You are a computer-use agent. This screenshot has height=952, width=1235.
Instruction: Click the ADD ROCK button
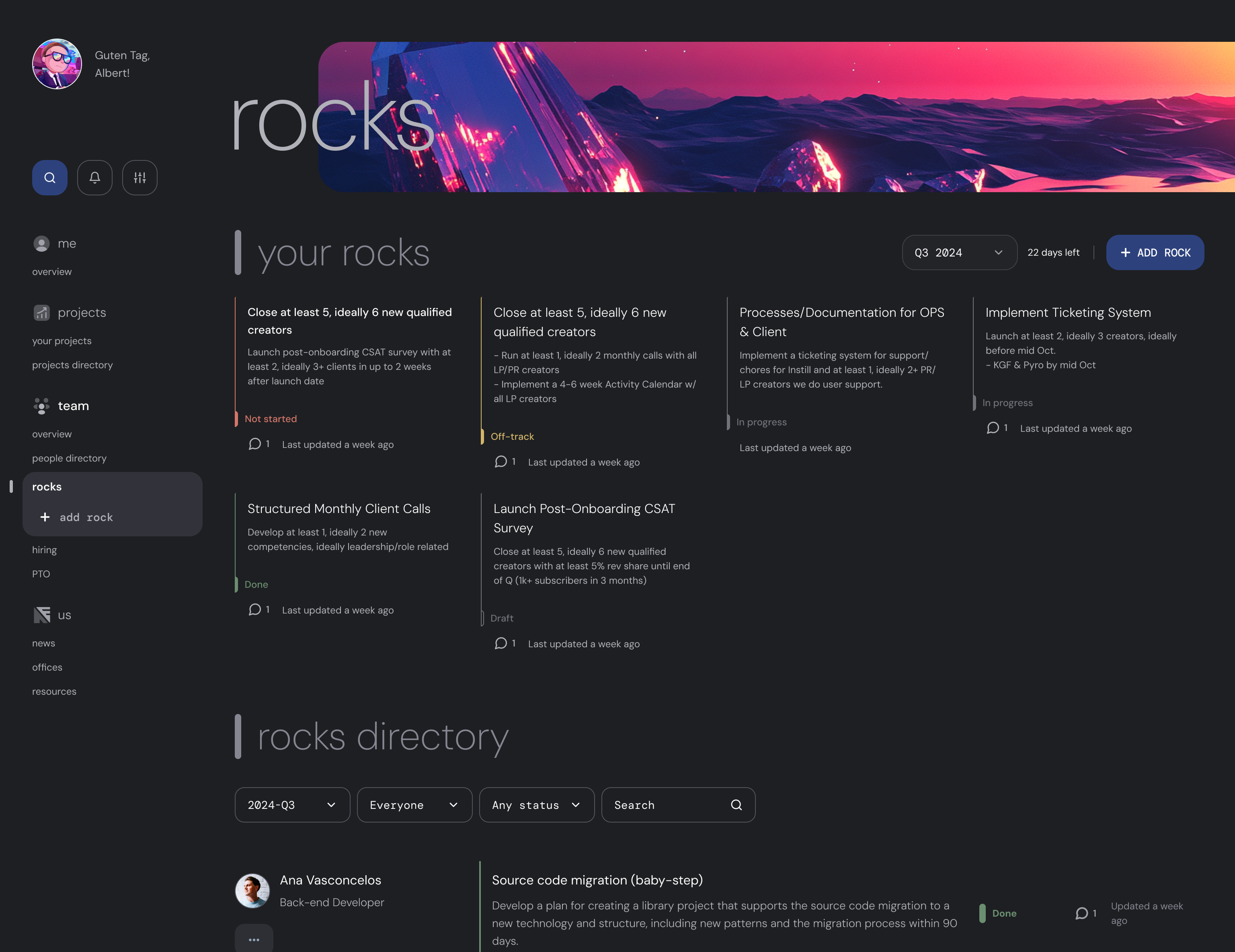pyautogui.click(x=1155, y=252)
